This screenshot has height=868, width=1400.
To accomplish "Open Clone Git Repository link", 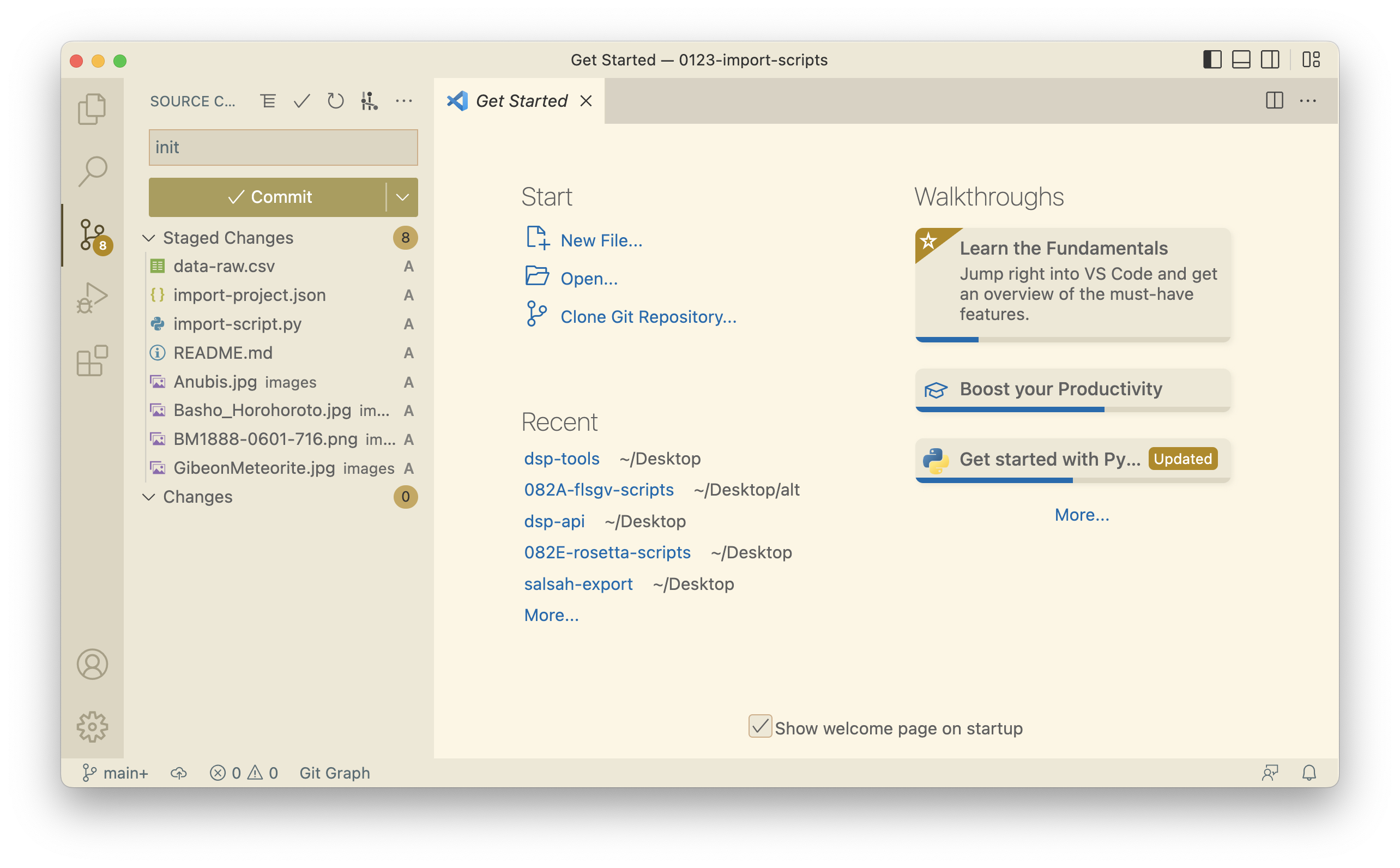I will coord(648,317).
